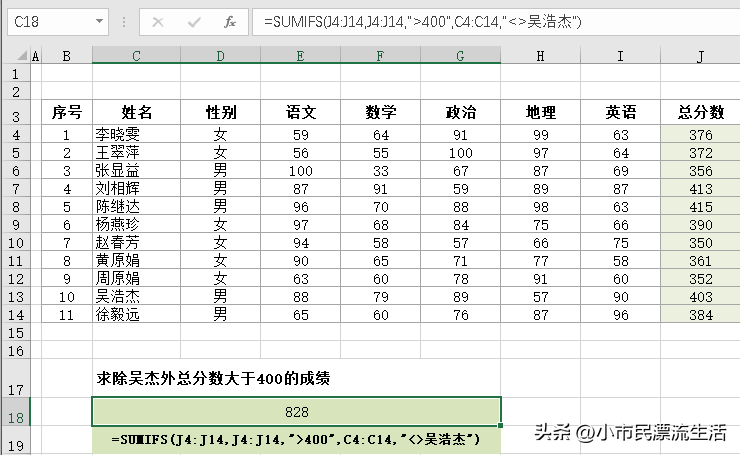The image size is (740, 455).
Task: Click the 语文 header cell
Action: (300, 112)
